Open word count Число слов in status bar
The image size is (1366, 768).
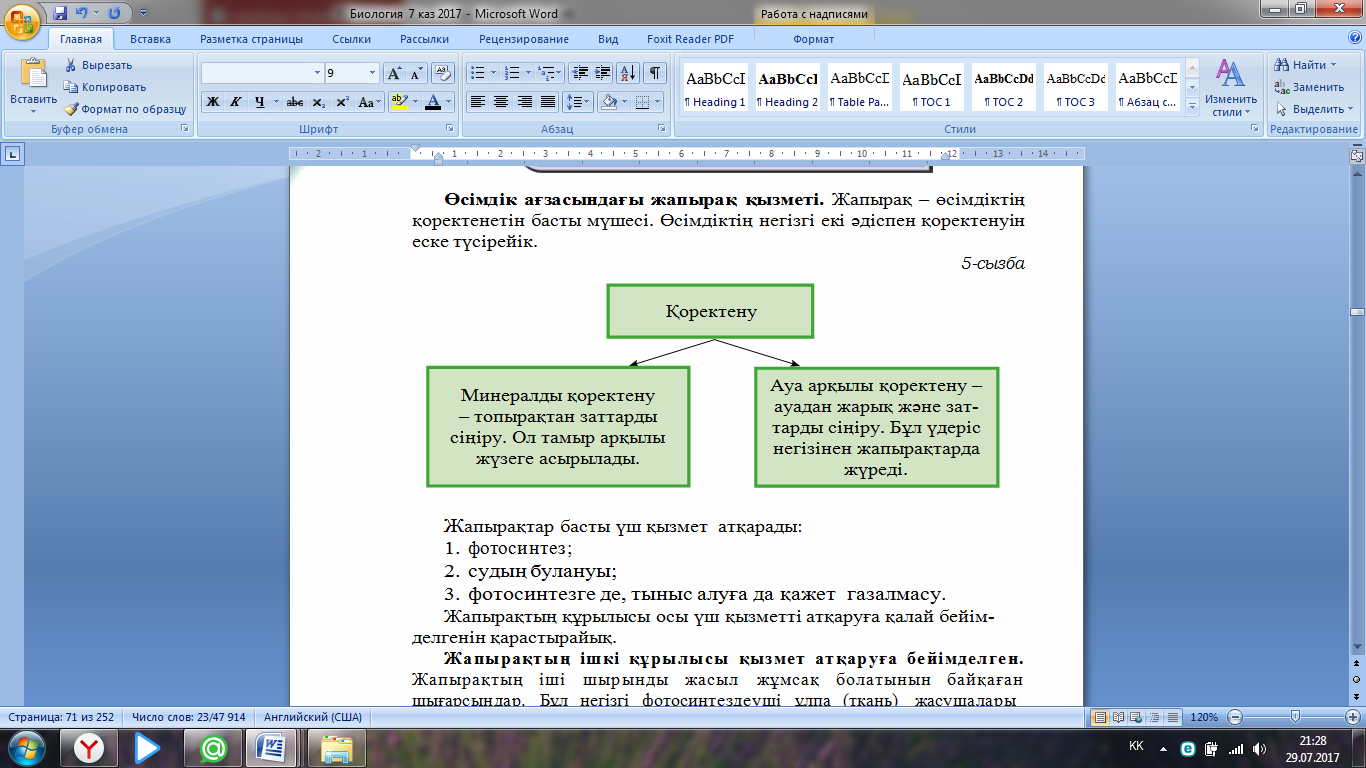(x=189, y=717)
